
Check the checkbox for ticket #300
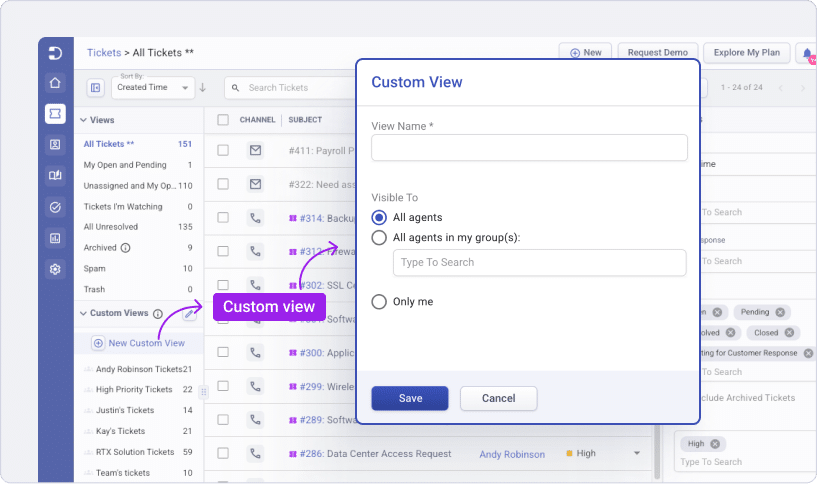pos(223,353)
